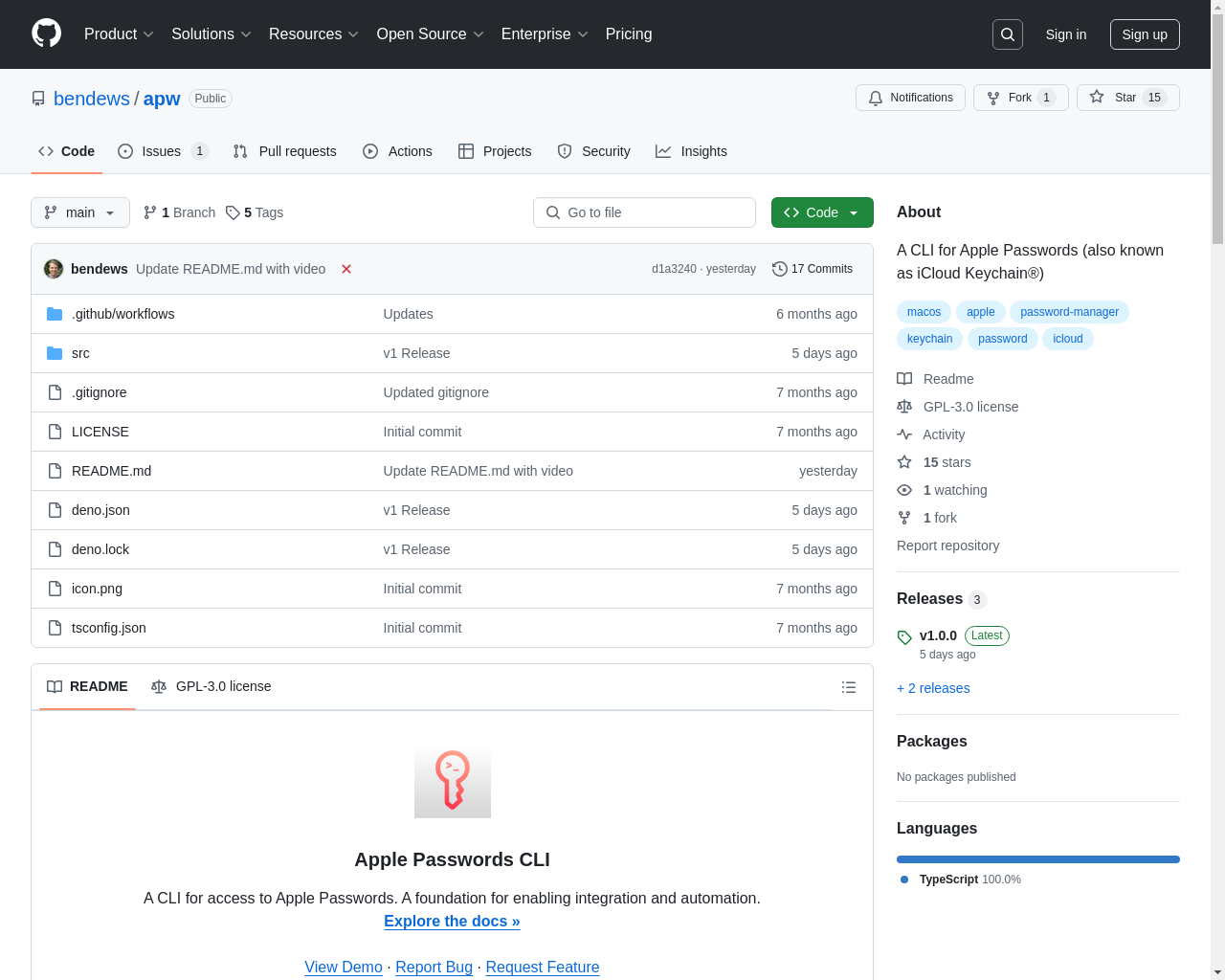The height and width of the screenshot is (980, 1225).
Task: Select the README tab
Action: pos(87,686)
